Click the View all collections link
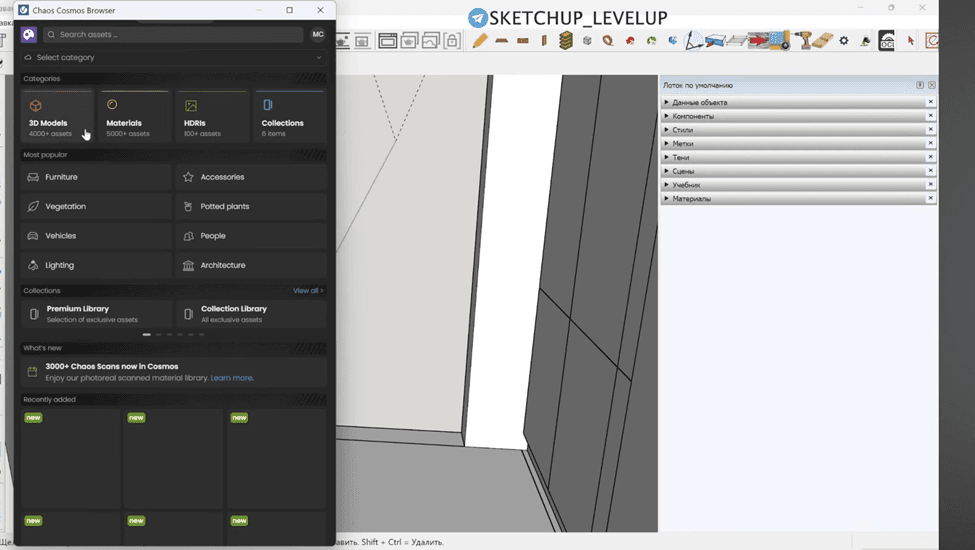The width and height of the screenshot is (975, 550). (x=308, y=290)
